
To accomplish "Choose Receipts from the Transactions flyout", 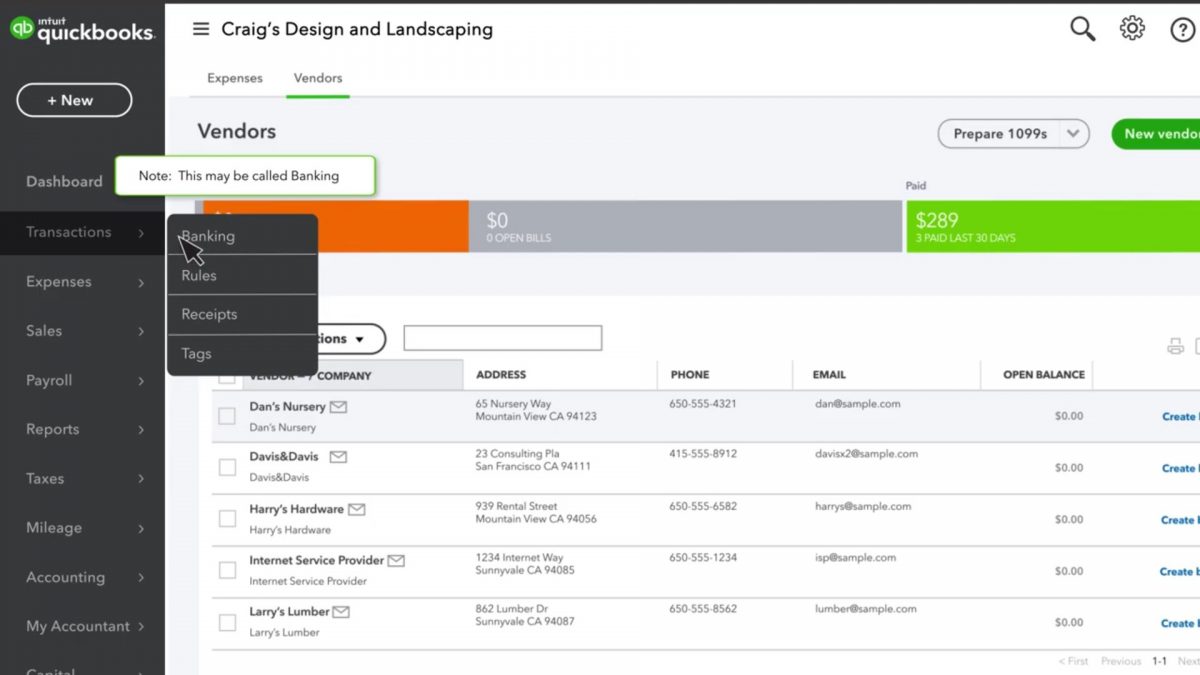I will [x=242, y=314].
